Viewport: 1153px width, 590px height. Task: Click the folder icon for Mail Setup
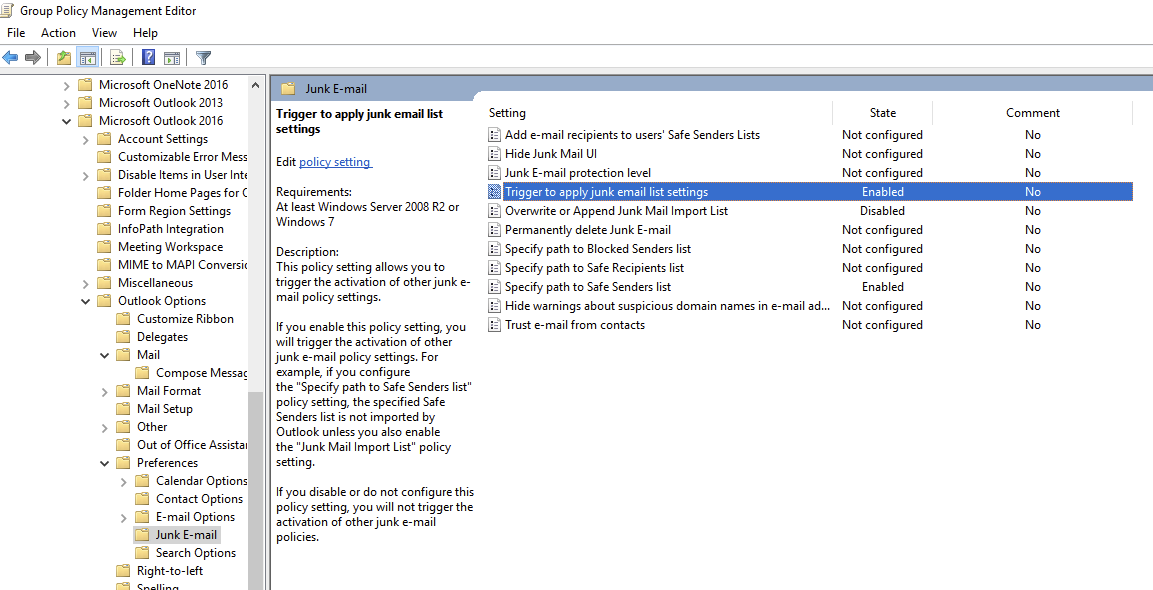coord(124,409)
